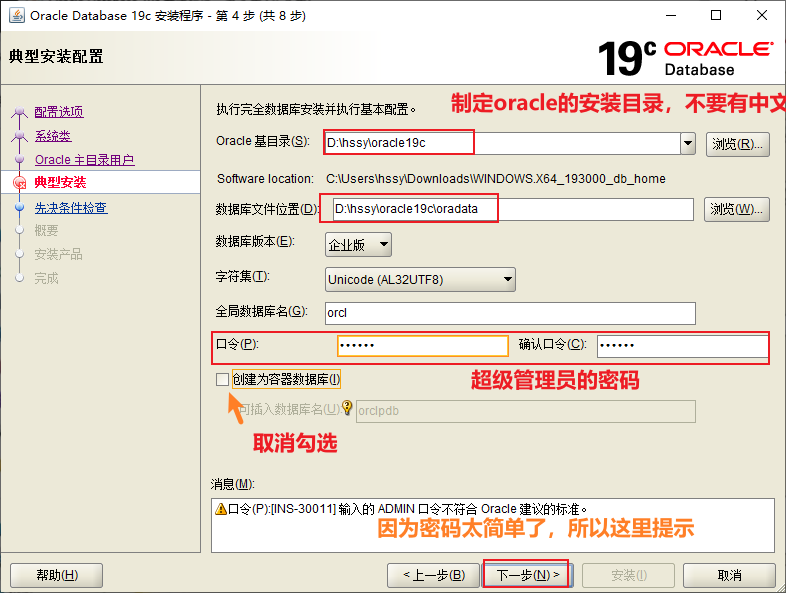786x593 pixels.
Task: Open the 数据库版本 企业版 dropdown
Action: 358,245
